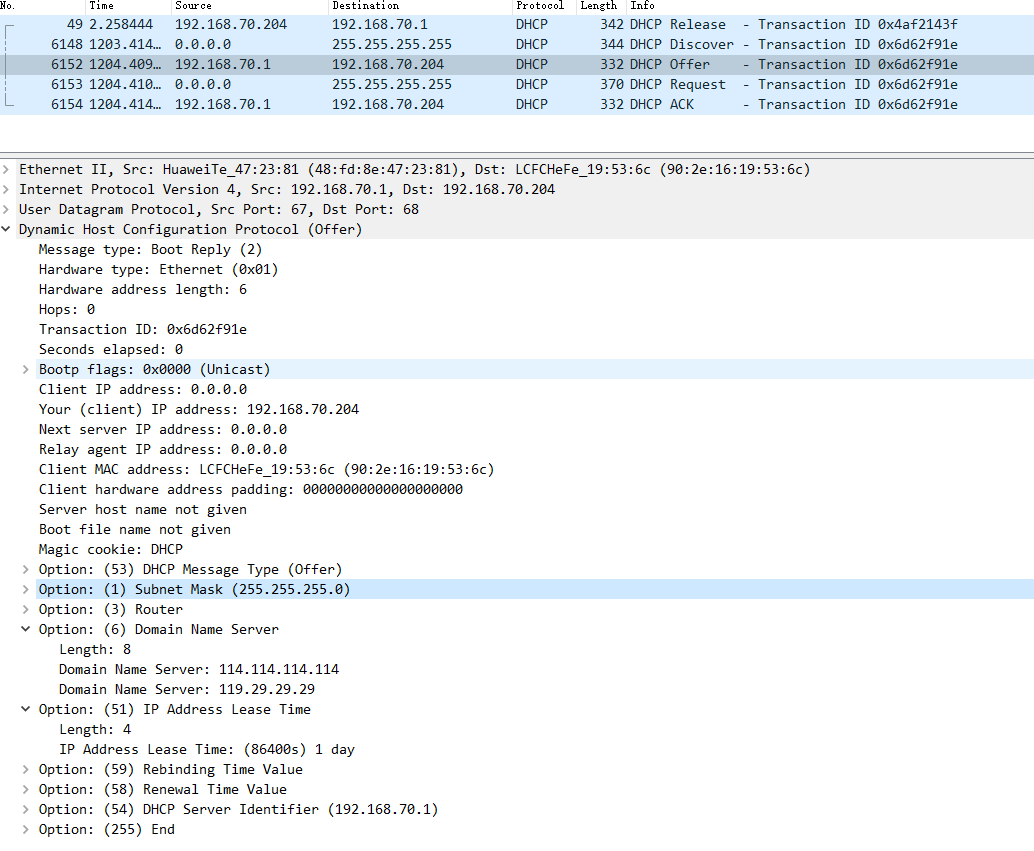Select the Transaction ID field line
This screenshot has width=1034, height=851.
pos(142,330)
